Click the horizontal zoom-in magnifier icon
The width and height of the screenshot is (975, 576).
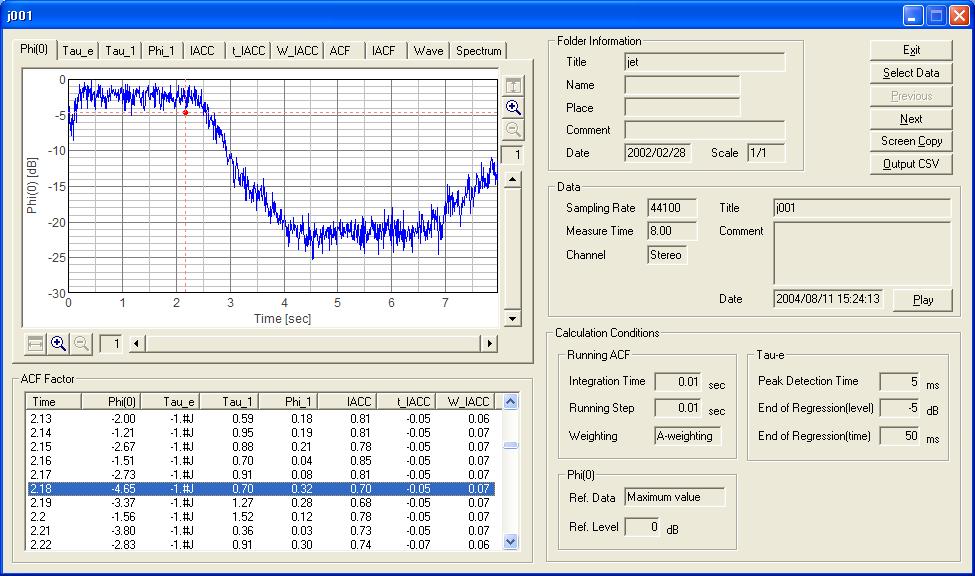coord(58,344)
